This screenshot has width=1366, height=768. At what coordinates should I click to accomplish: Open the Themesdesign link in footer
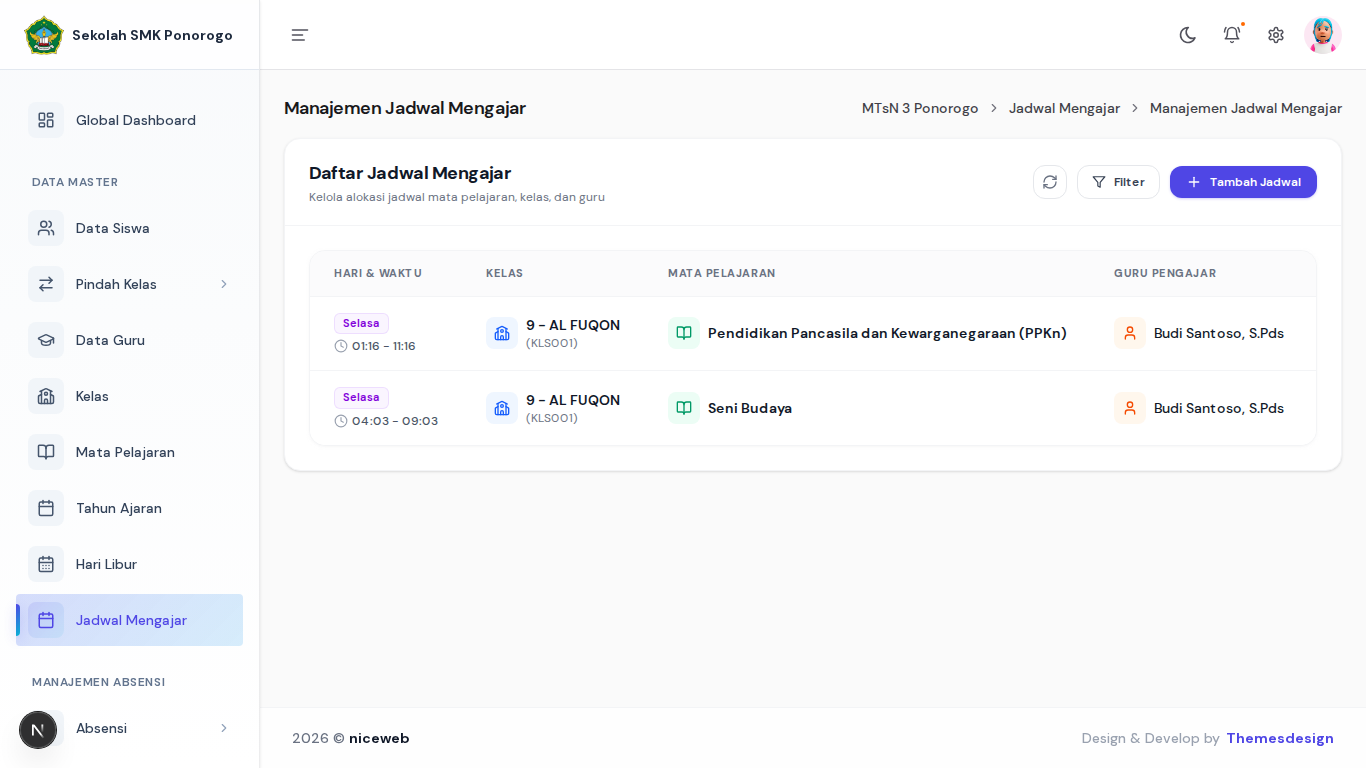[1280, 738]
